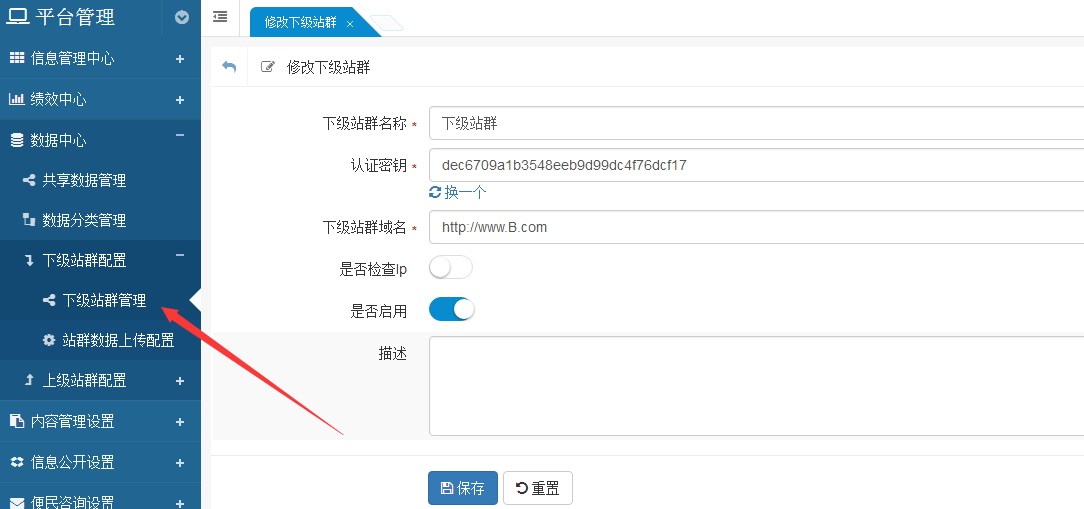Switch to the 修改下级站群 tab
Image resolution: width=1084 pixels, height=509 pixels.
[300, 22]
